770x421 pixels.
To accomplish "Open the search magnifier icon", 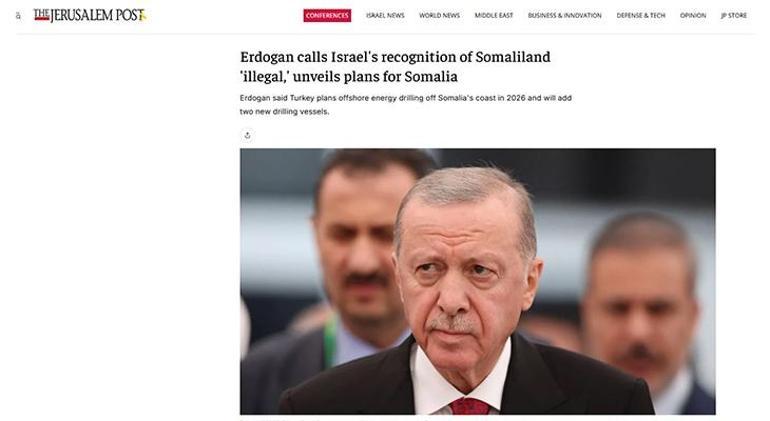I will coord(18,16).
